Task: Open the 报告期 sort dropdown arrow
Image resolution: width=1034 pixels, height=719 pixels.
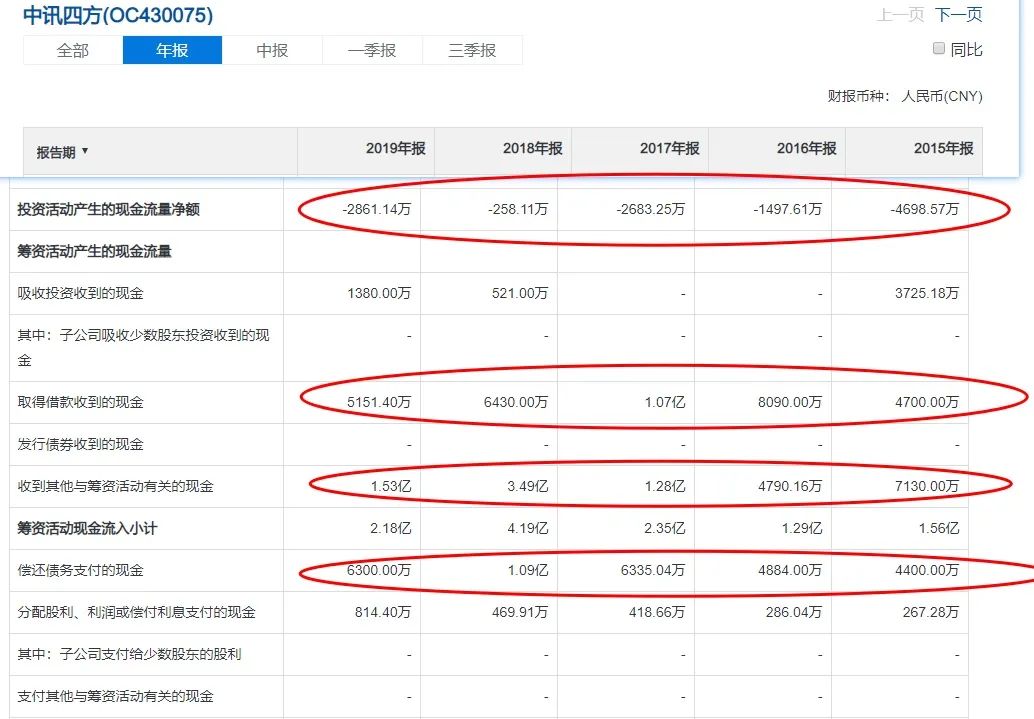Action: (x=84, y=152)
